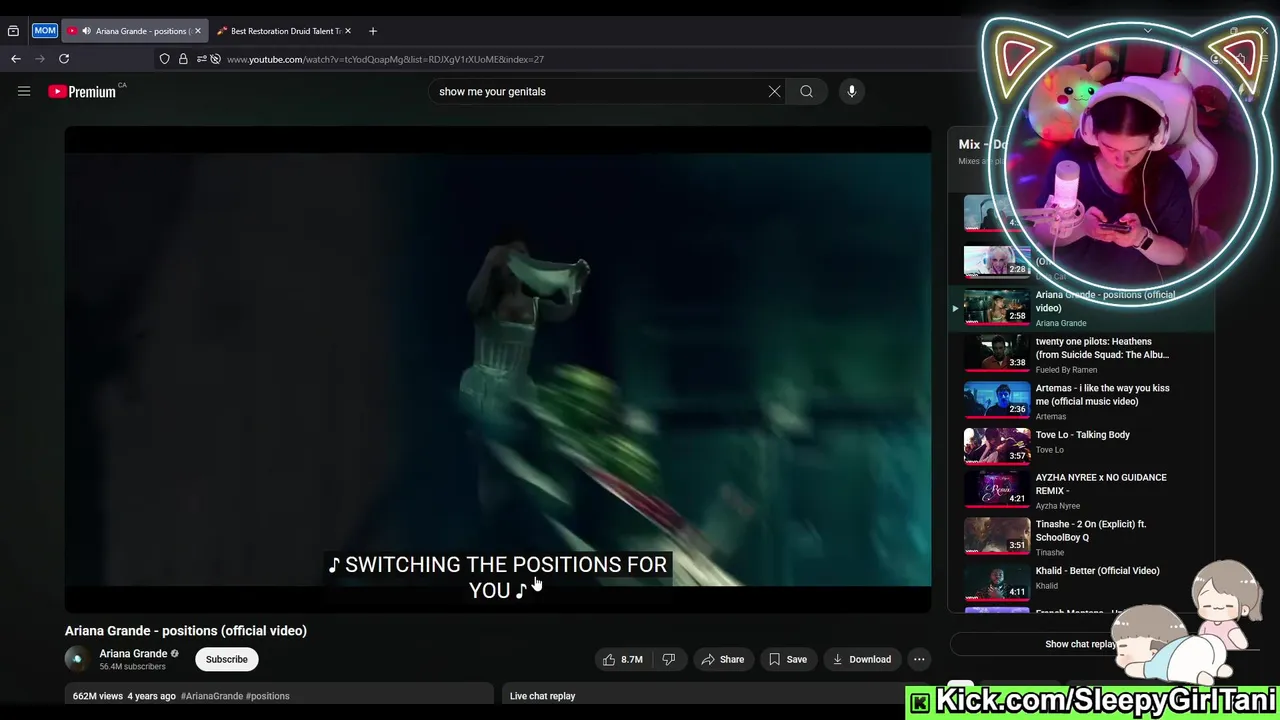This screenshot has height=720, width=1280.
Task: Click 'twenty one pilots: Heathens' title
Action: pos(1102,348)
